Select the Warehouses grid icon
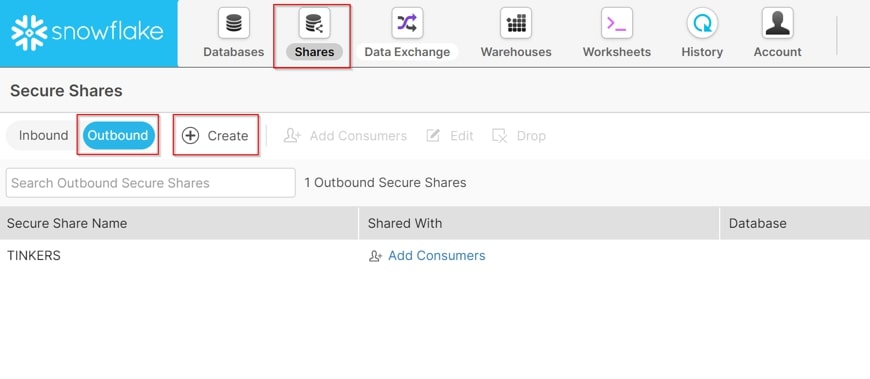The image size is (870, 379). 515,23
